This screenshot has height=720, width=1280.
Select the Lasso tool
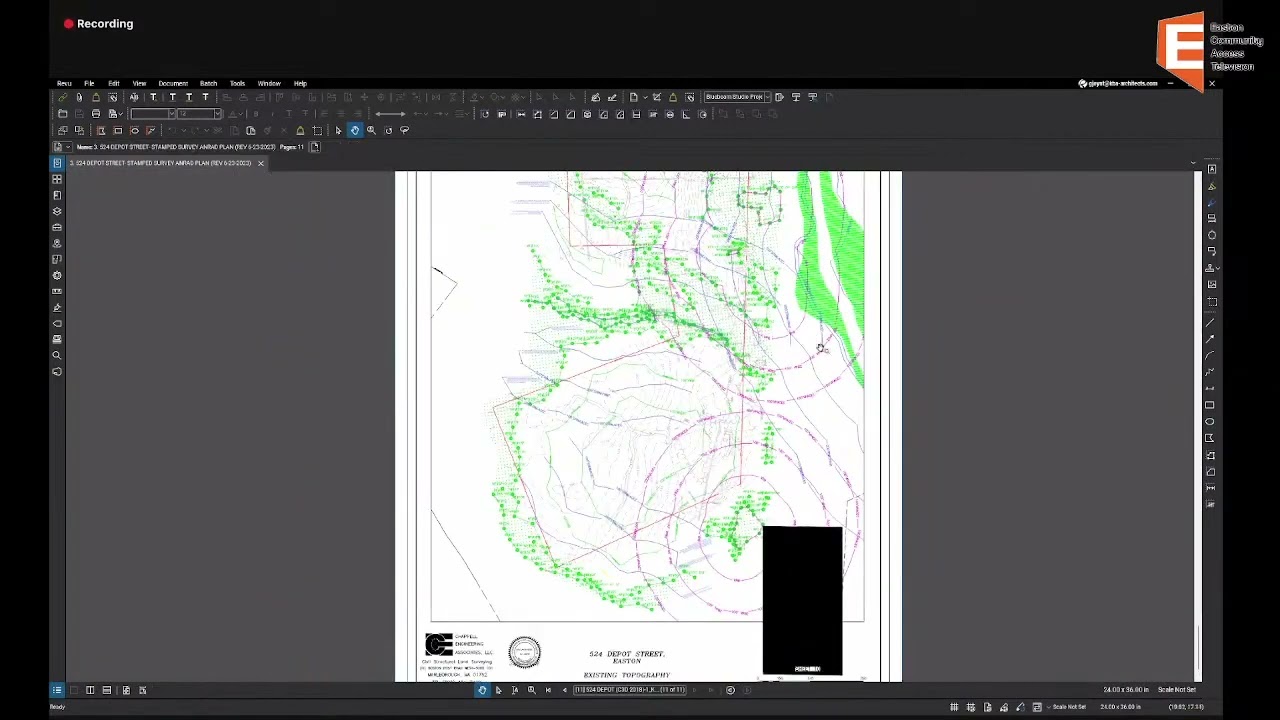[404, 130]
